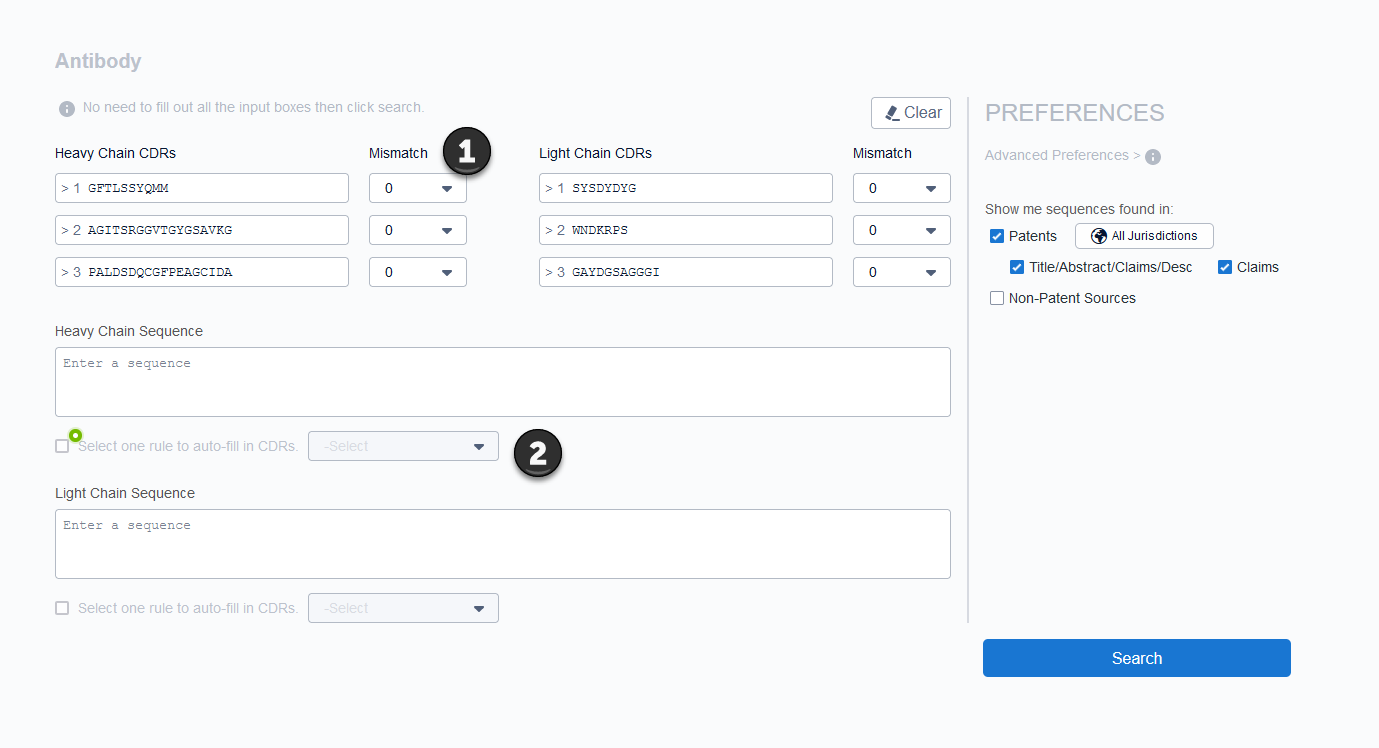This screenshot has height=748, width=1379.
Task: Click the light chain CDR 3 input field
Action: [685, 272]
